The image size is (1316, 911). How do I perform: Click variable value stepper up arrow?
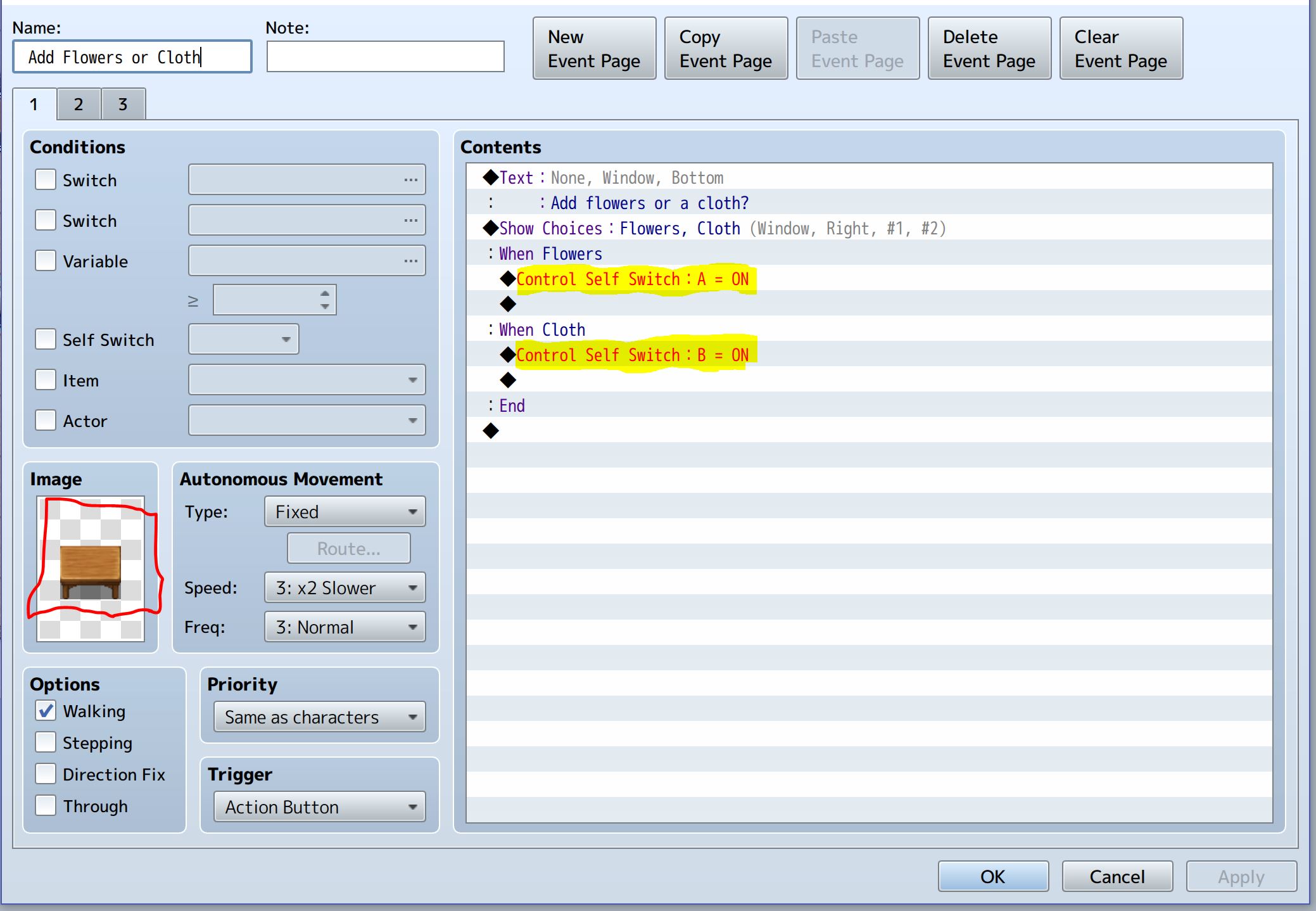(325, 293)
